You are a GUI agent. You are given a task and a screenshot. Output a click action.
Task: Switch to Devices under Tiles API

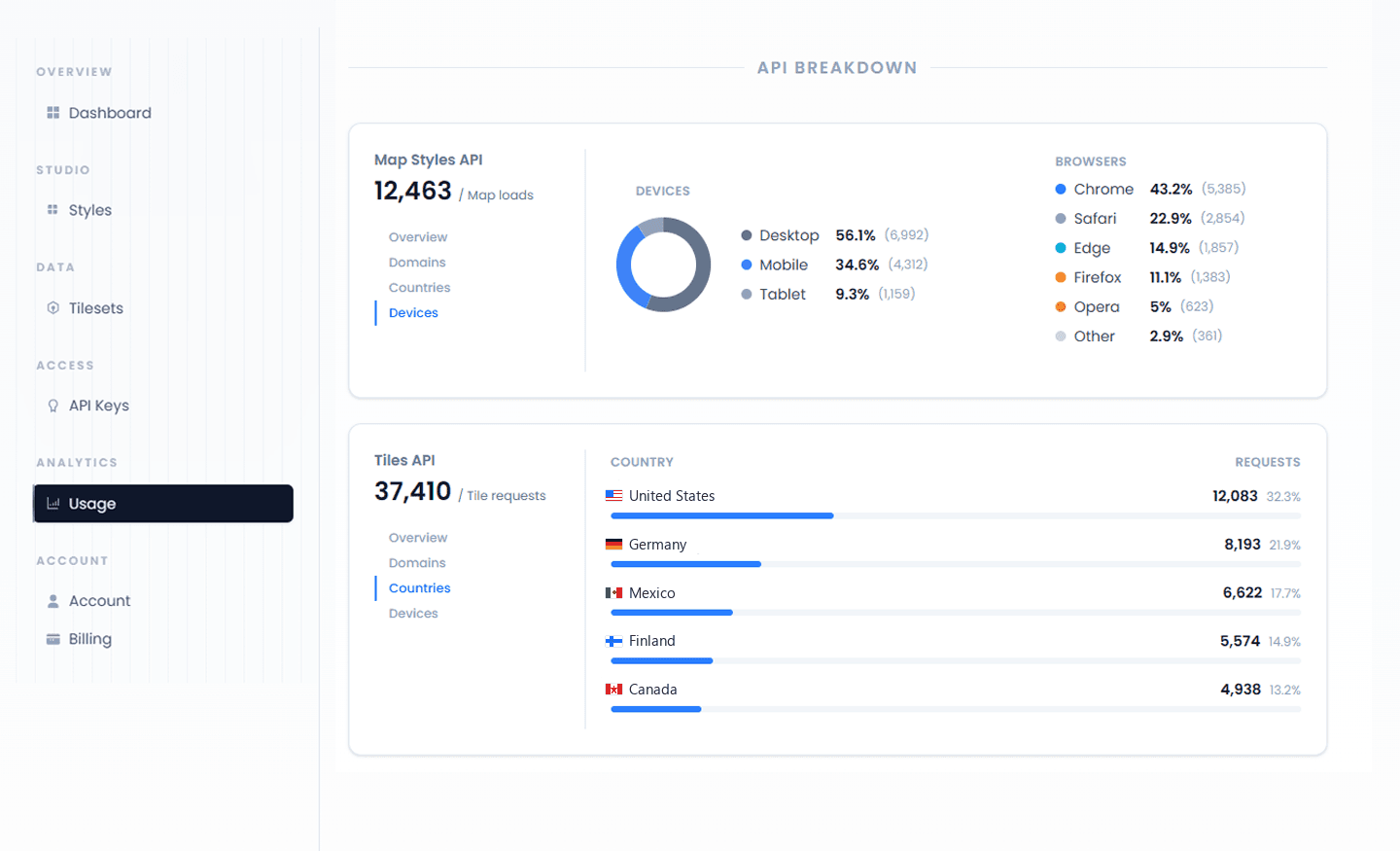tap(413, 613)
